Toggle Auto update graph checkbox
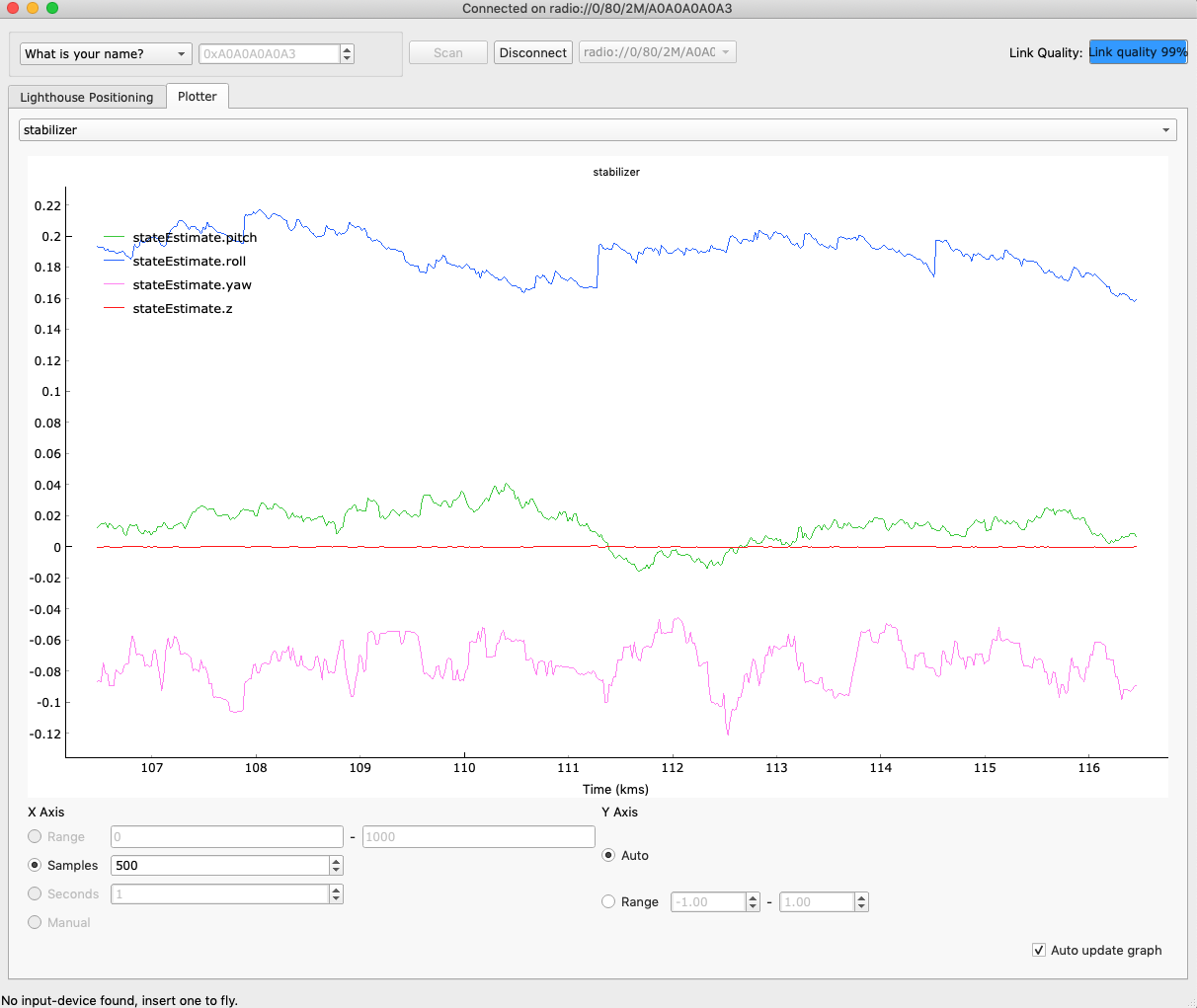The width and height of the screenshot is (1197, 1008). tap(1039, 950)
